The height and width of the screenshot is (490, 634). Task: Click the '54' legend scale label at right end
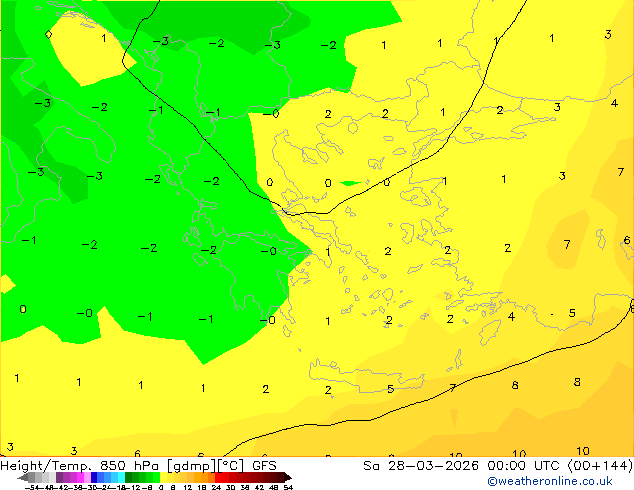pyautogui.click(x=288, y=487)
